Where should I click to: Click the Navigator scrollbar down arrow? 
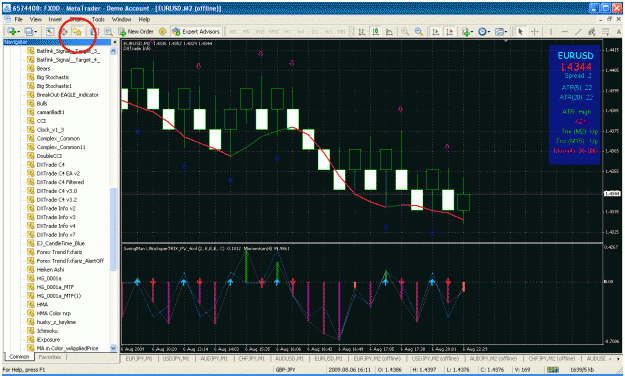click(113, 348)
